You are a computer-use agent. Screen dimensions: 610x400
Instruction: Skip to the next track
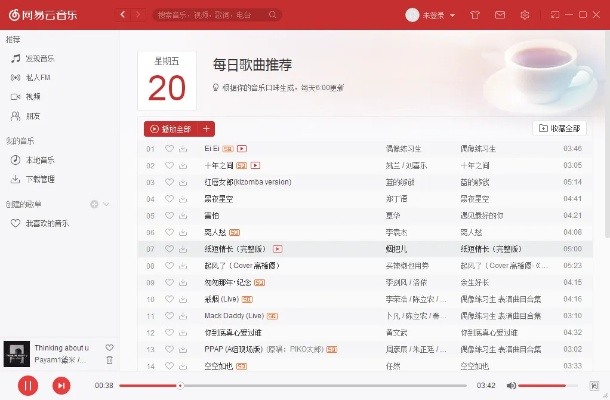point(61,385)
